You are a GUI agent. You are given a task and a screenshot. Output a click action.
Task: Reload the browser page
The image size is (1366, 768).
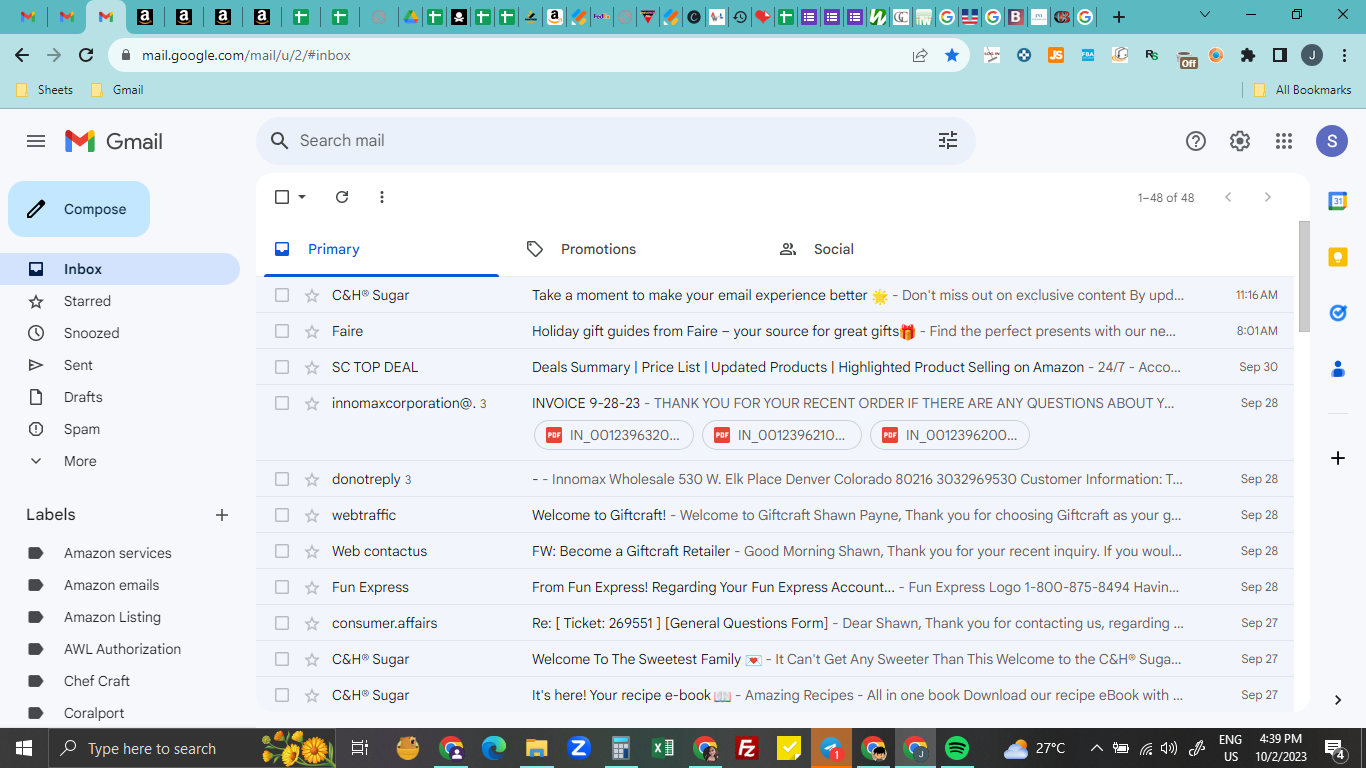[x=86, y=55]
